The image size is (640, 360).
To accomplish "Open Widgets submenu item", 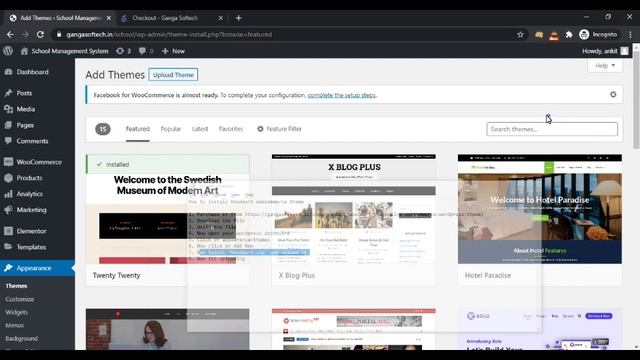I will point(16,312).
